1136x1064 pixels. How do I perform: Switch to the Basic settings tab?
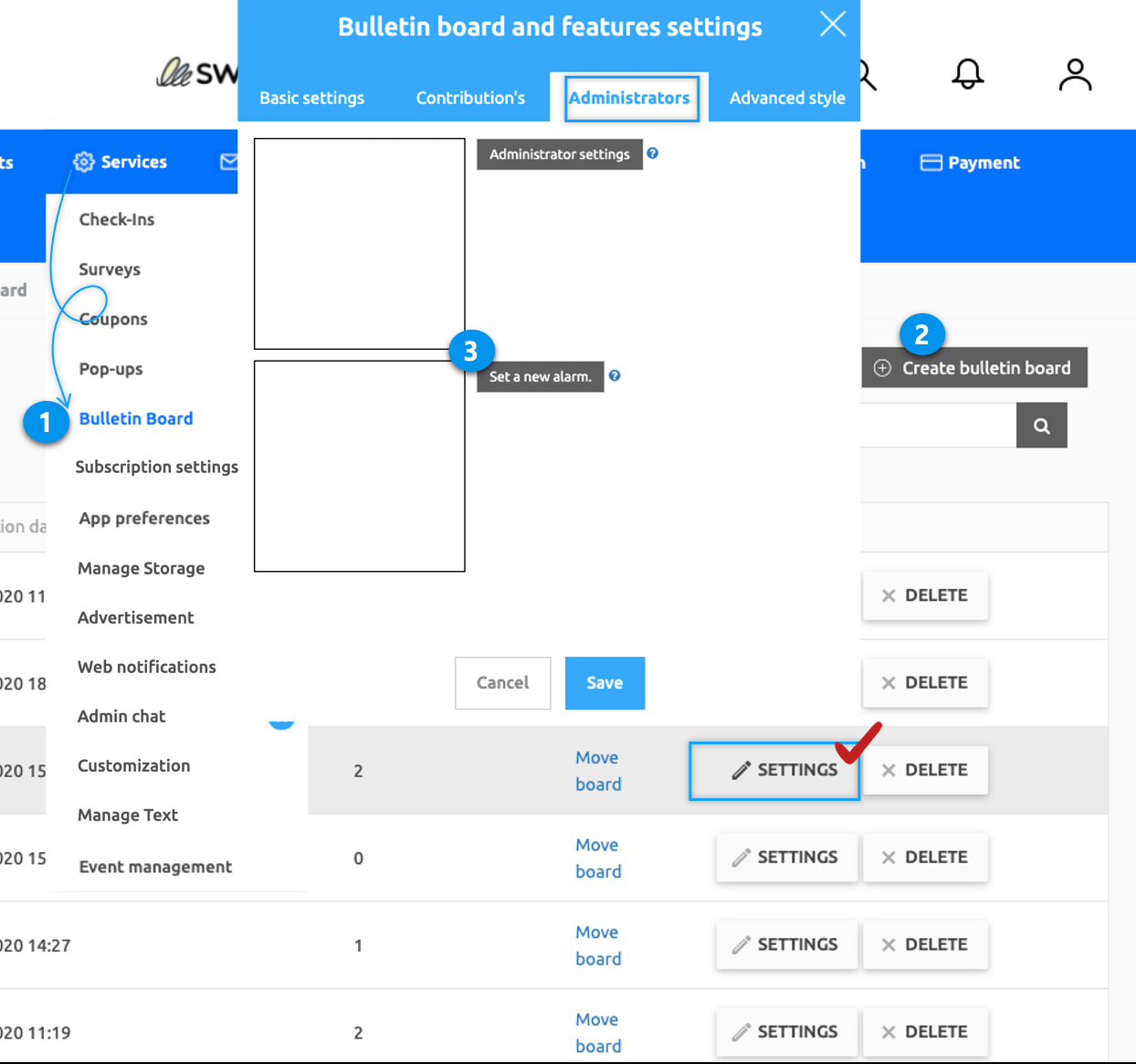pos(311,98)
